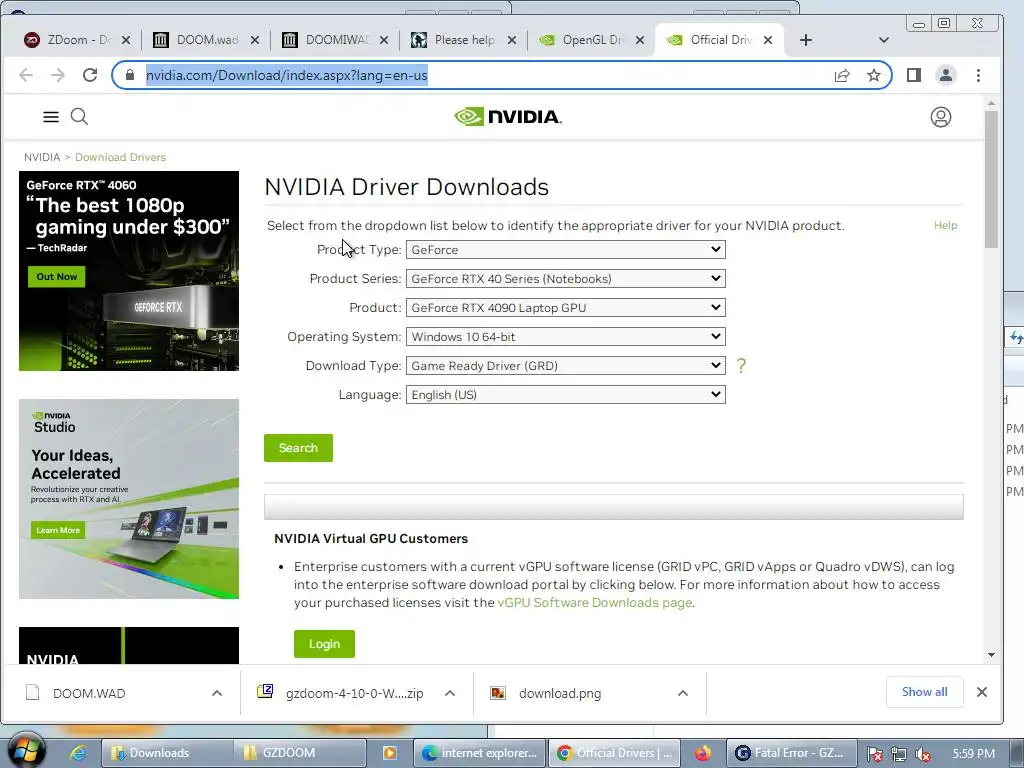Open Chrome profile avatar
This screenshot has width=1024, height=768.
[946, 75]
